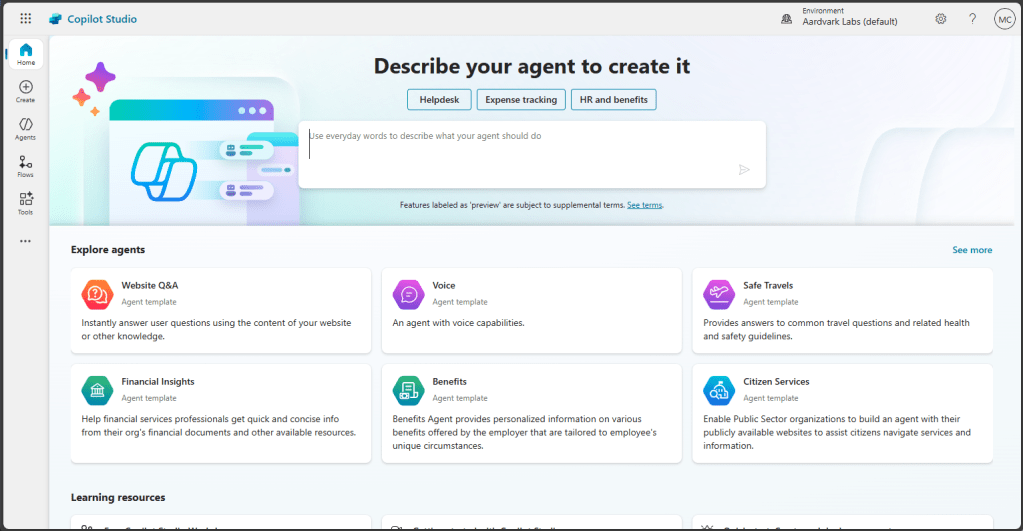Expand the more options ellipsis in sidebar
Image resolution: width=1023 pixels, height=531 pixels.
pyautogui.click(x=25, y=241)
